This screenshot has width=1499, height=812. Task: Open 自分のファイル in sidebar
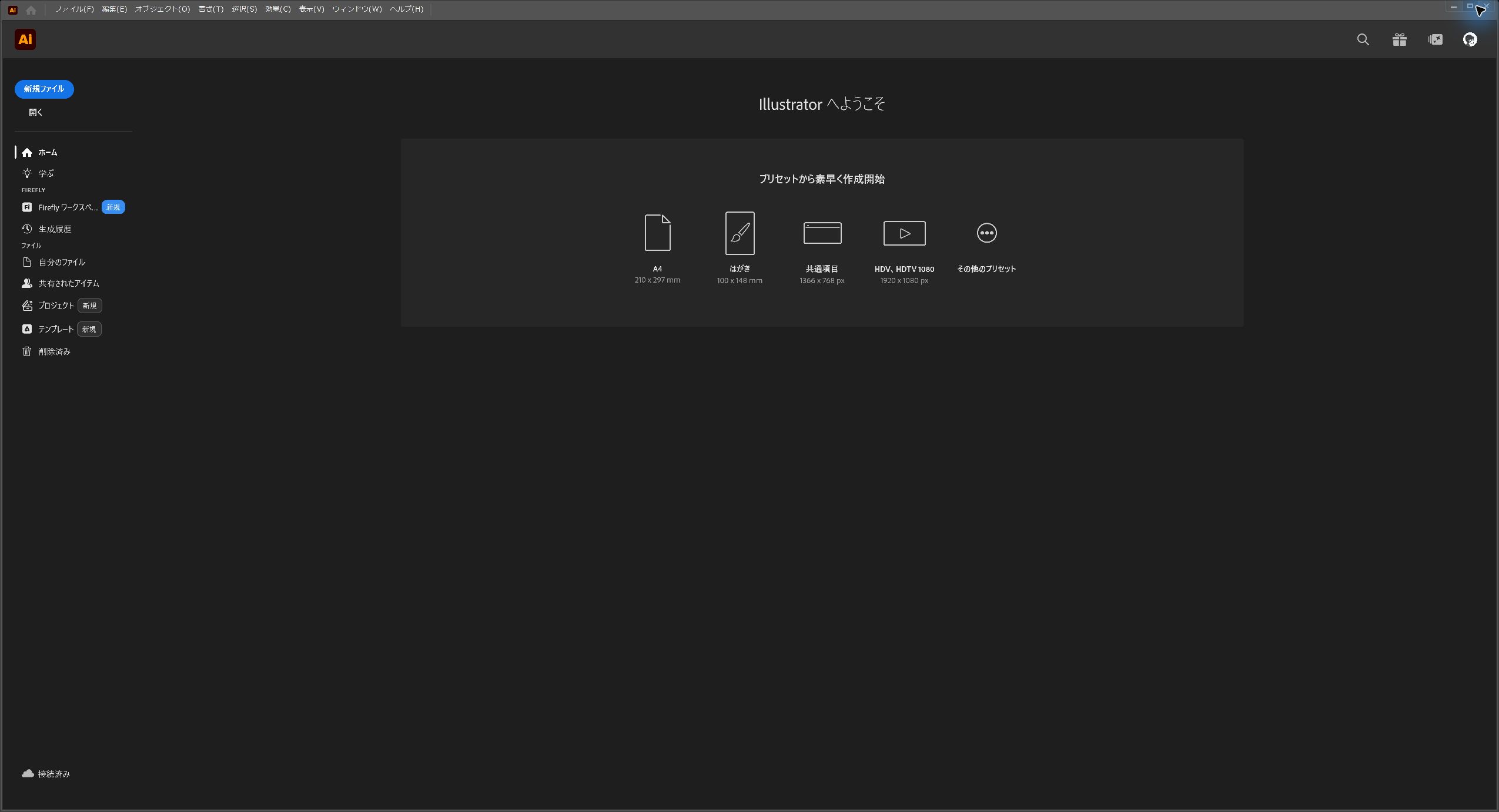coord(53,262)
